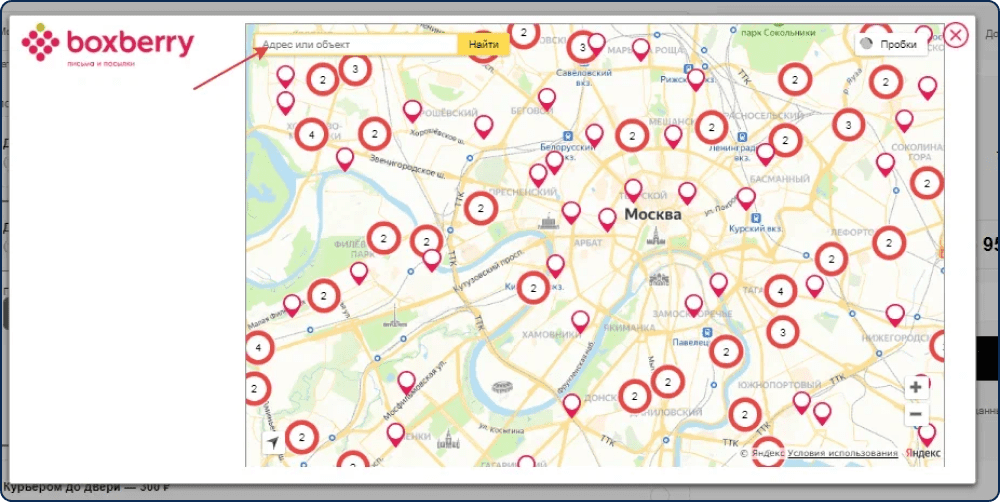Close the Boxberry map popup
The image size is (1000, 502).
[955, 35]
